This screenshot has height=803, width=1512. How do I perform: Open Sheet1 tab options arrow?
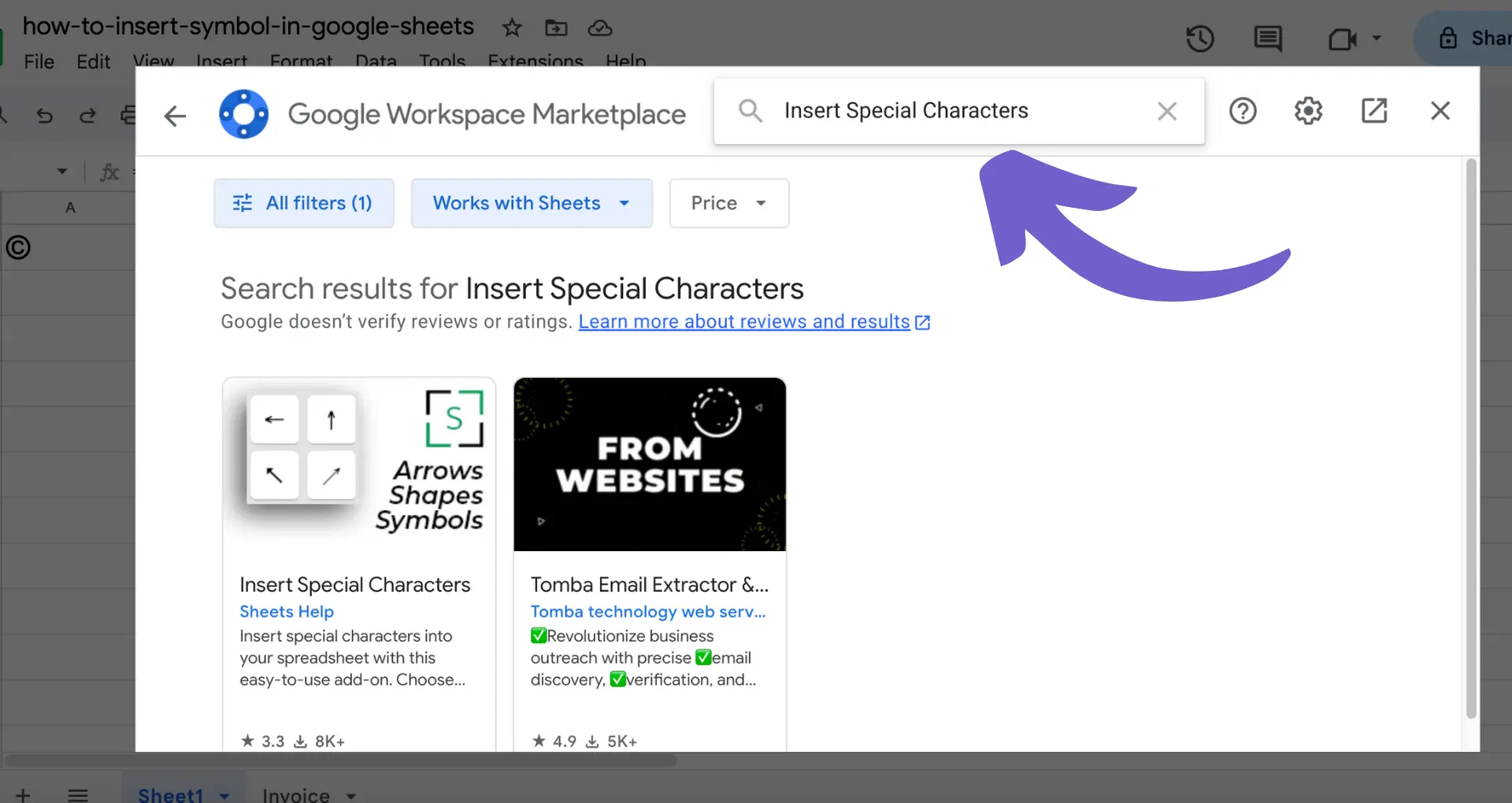(x=224, y=795)
